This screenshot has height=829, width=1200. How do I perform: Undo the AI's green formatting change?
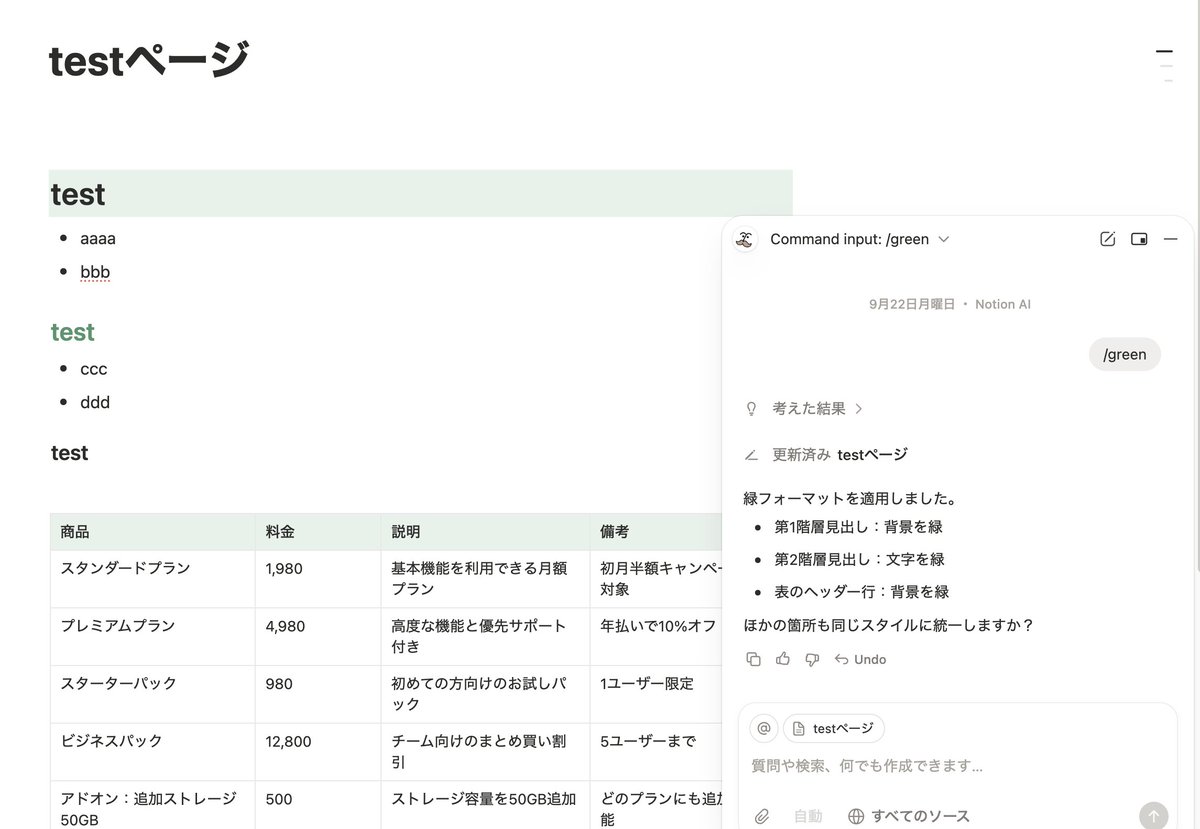click(x=859, y=659)
